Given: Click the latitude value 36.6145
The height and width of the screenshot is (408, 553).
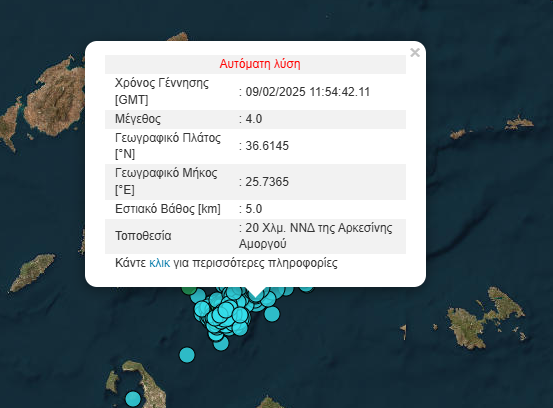Looking at the screenshot, I should (x=267, y=146).
